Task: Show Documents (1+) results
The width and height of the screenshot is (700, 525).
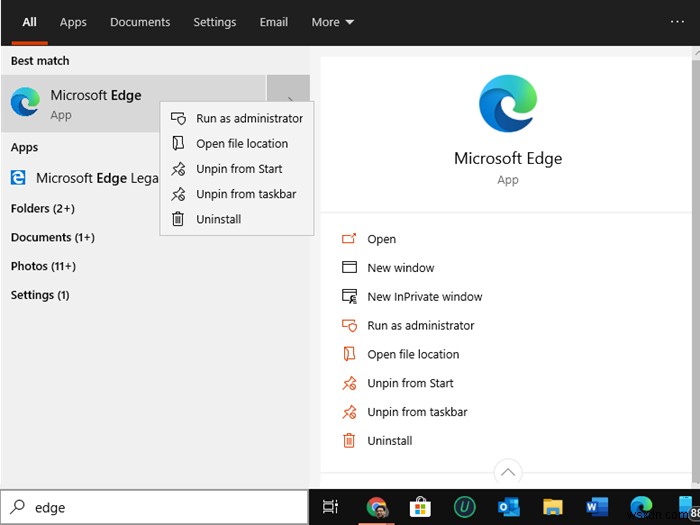Action: (53, 238)
